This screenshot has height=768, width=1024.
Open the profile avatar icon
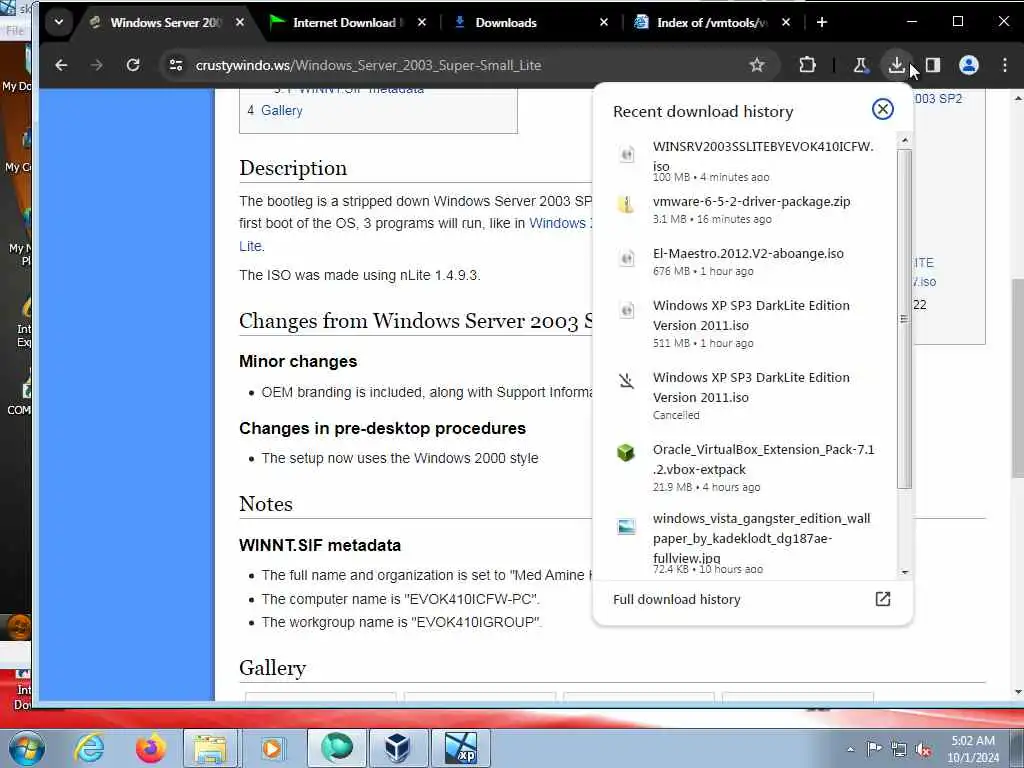click(x=968, y=65)
